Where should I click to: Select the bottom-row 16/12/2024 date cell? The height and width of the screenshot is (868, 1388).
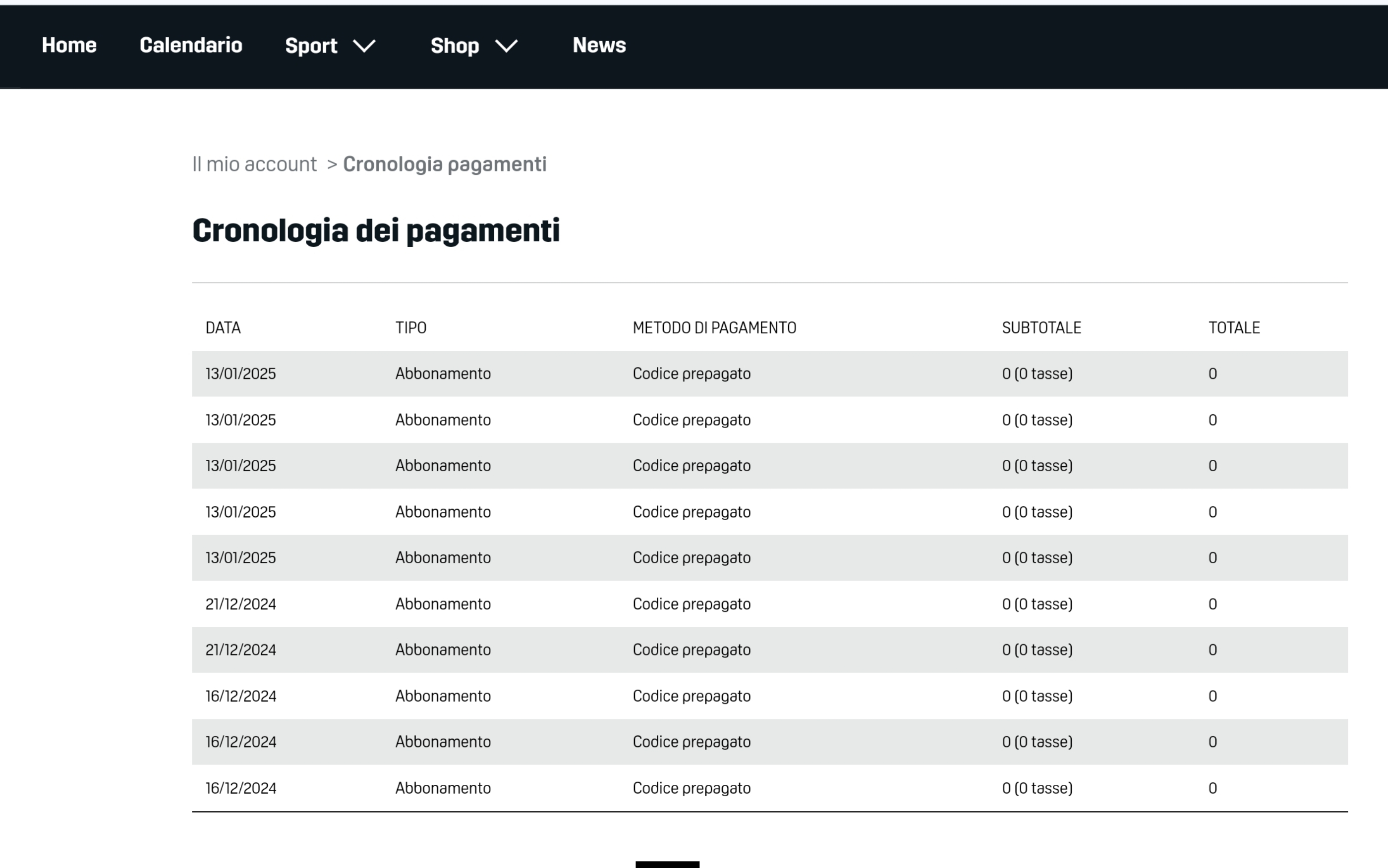(x=240, y=788)
